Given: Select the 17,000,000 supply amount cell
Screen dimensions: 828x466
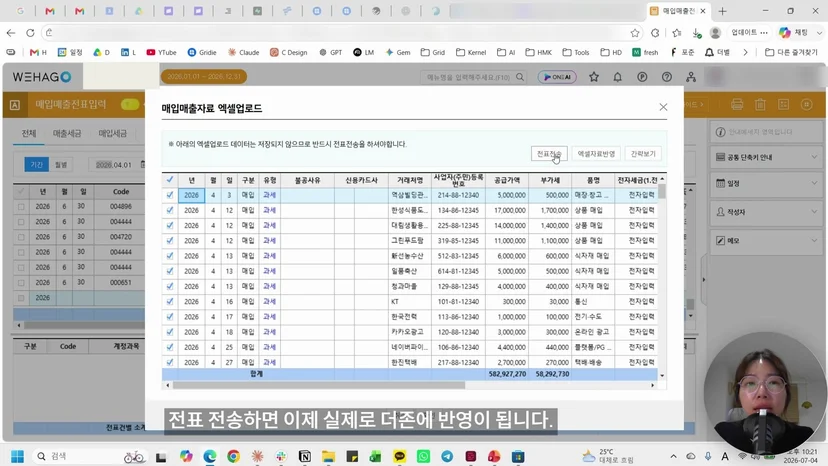Looking at the screenshot, I should pyautogui.click(x=507, y=210).
